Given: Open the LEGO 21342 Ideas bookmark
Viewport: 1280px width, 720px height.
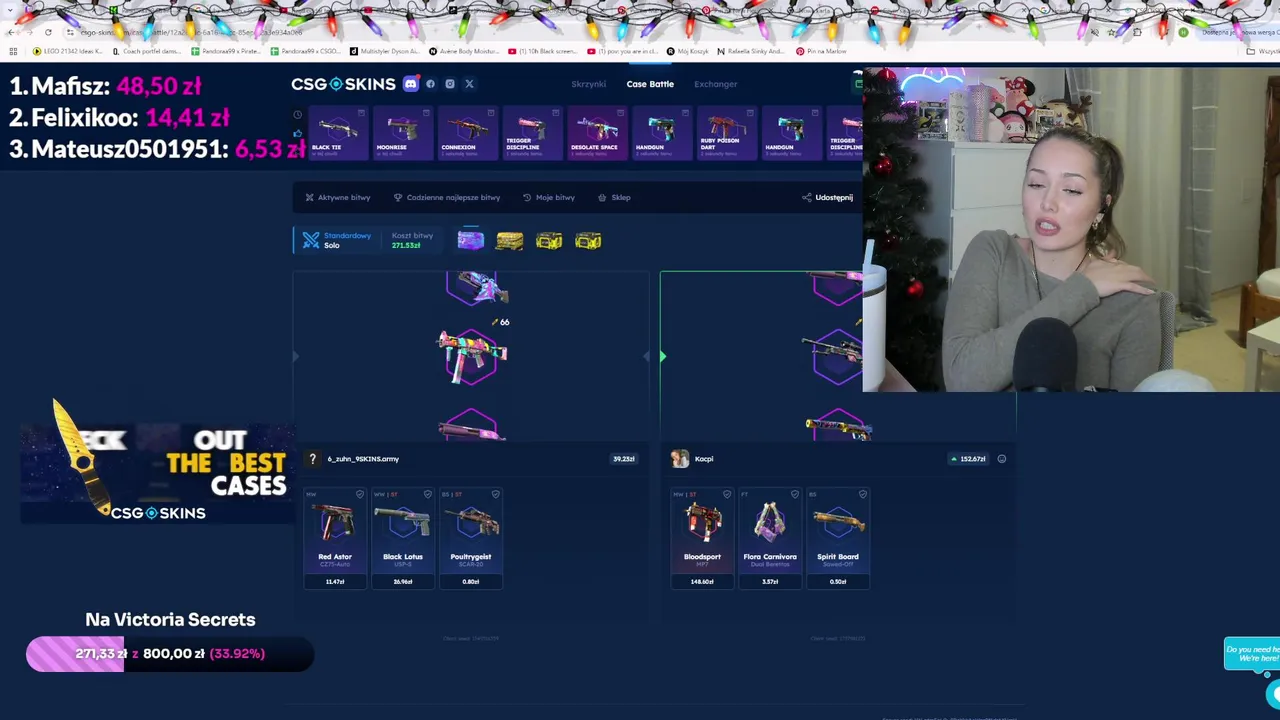Looking at the screenshot, I should [68, 51].
